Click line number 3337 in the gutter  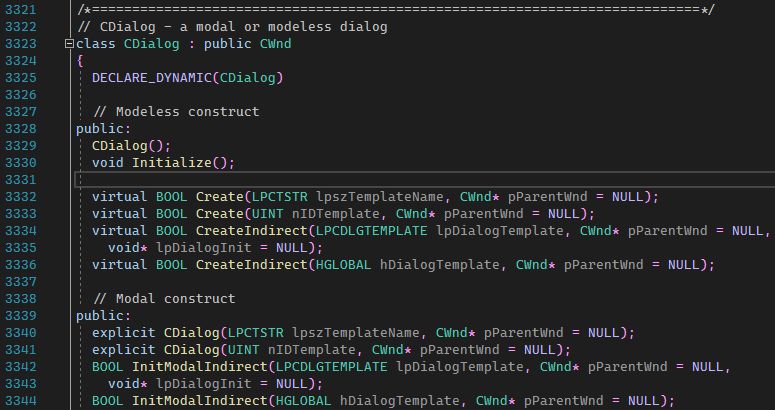point(21,282)
